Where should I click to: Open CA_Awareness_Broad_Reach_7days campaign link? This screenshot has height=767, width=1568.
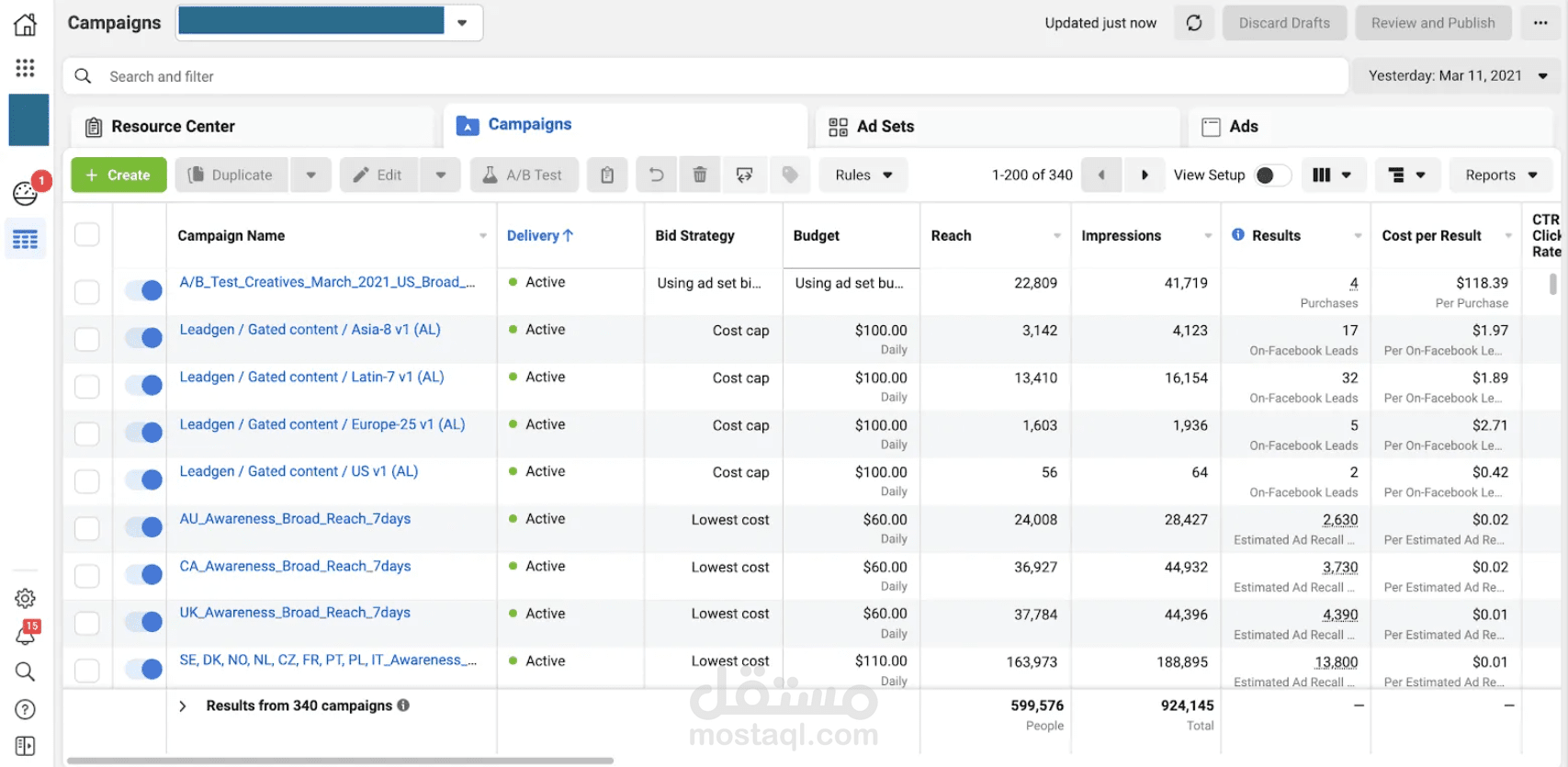pyautogui.click(x=295, y=566)
